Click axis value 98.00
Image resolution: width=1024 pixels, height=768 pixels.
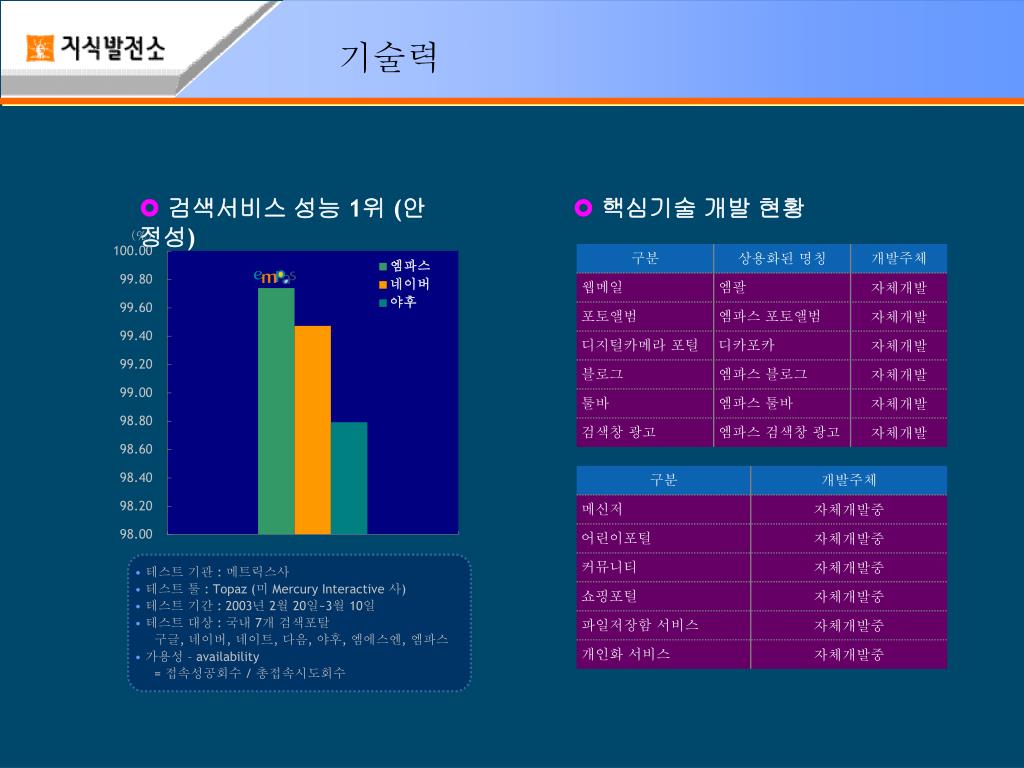[x=136, y=534]
